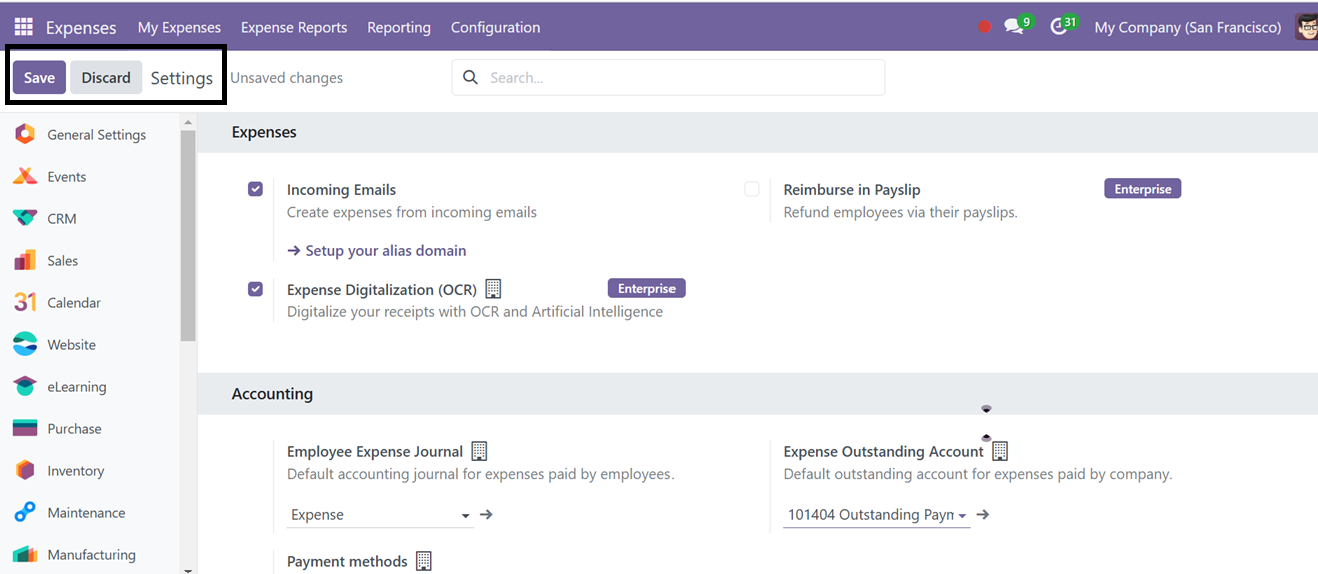
Task: Click the sidebar scrollbar thumb
Action: coord(188,235)
